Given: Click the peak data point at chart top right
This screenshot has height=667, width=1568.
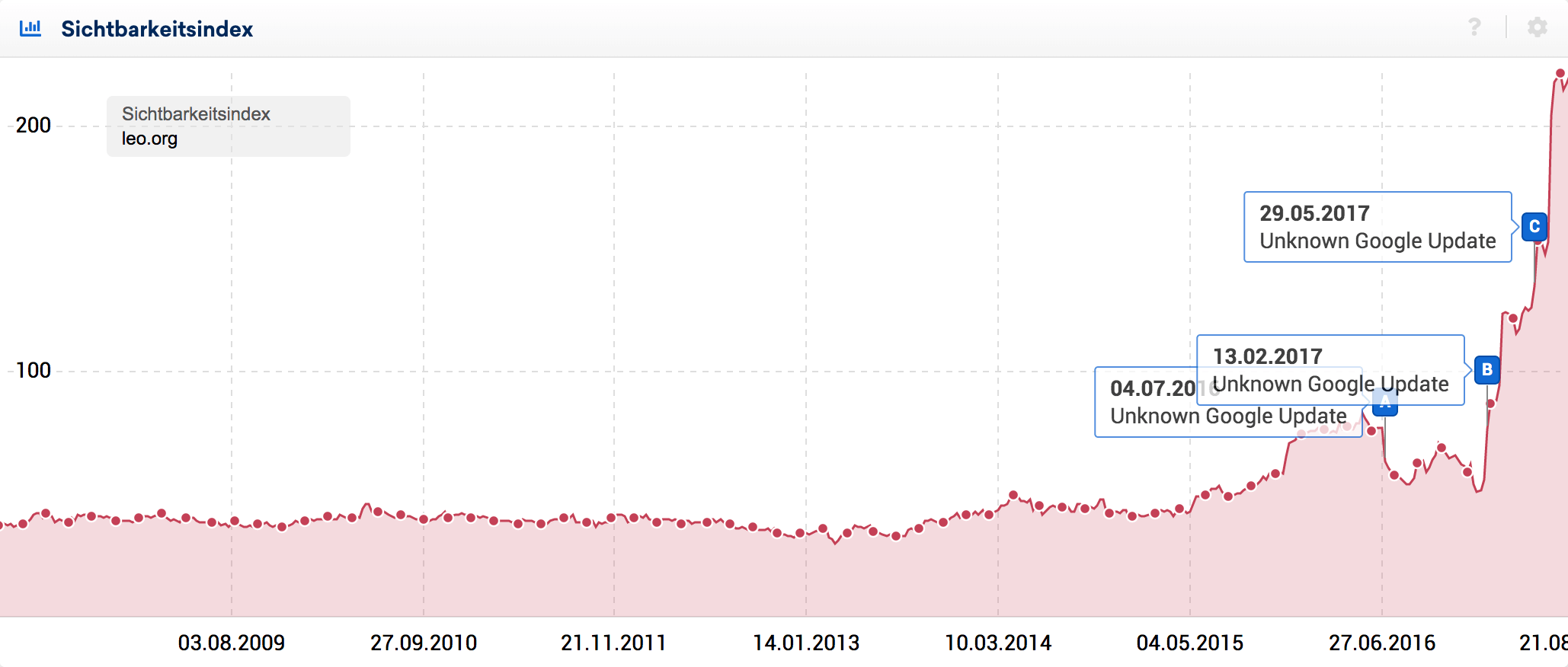Looking at the screenshot, I should point(1560,73).
